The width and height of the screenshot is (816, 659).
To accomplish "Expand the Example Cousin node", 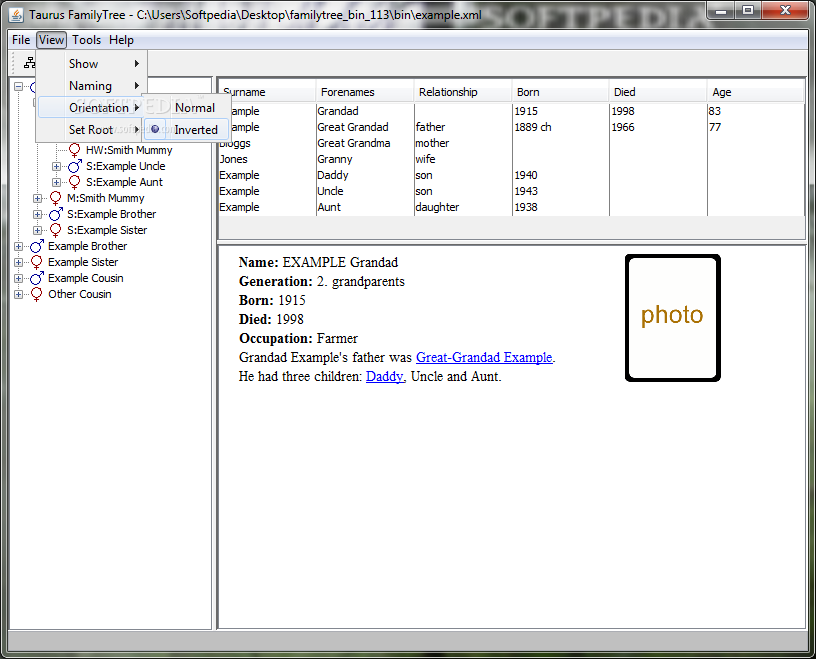I will coord(18,278).
